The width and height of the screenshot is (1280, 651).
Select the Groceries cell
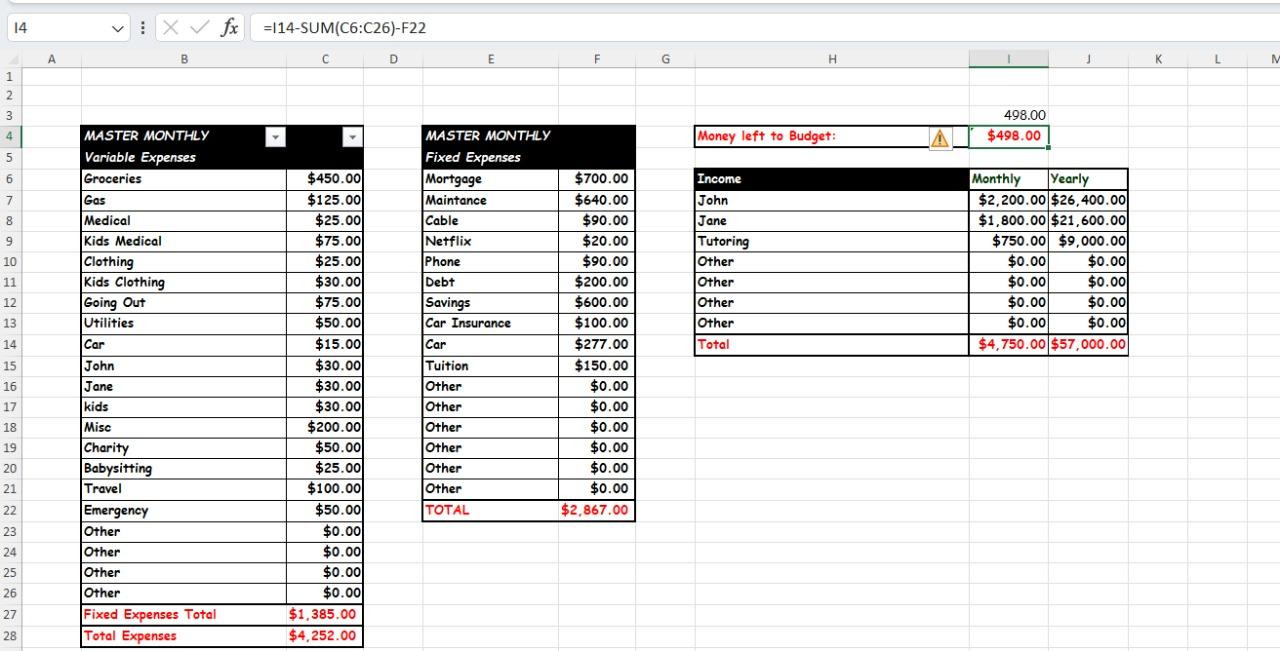pyautogui.click(x=184, y=179)
